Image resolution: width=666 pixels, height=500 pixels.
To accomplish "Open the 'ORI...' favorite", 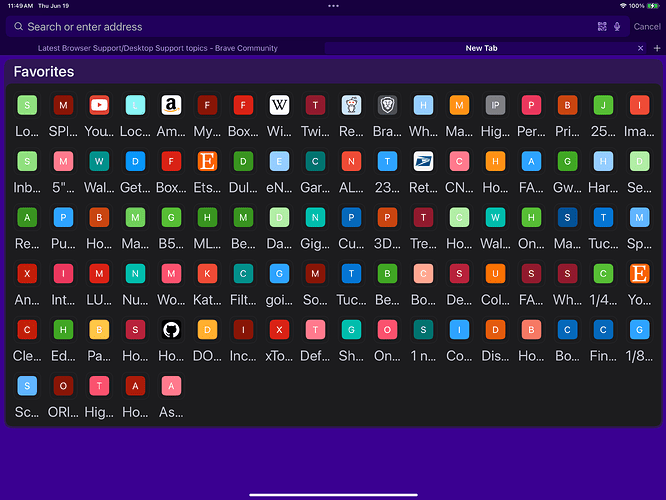I will (x=63, y=386).
